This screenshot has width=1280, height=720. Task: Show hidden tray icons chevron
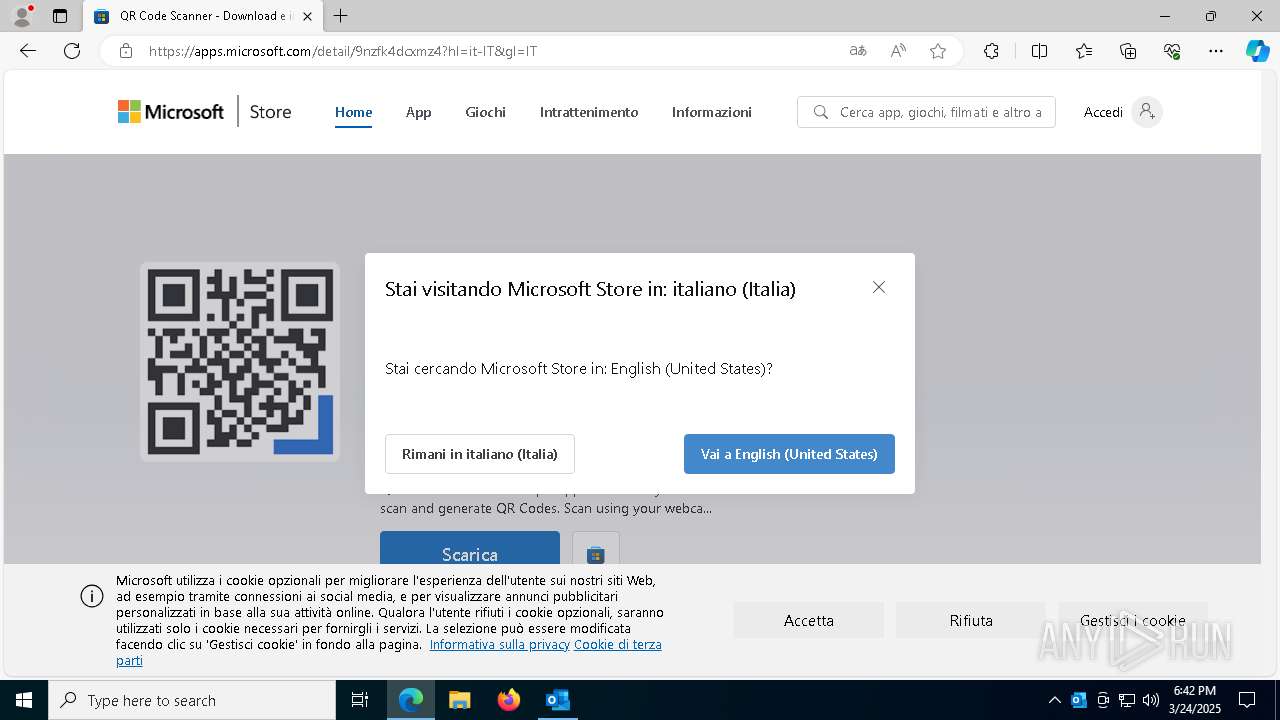pos(1054,700)
